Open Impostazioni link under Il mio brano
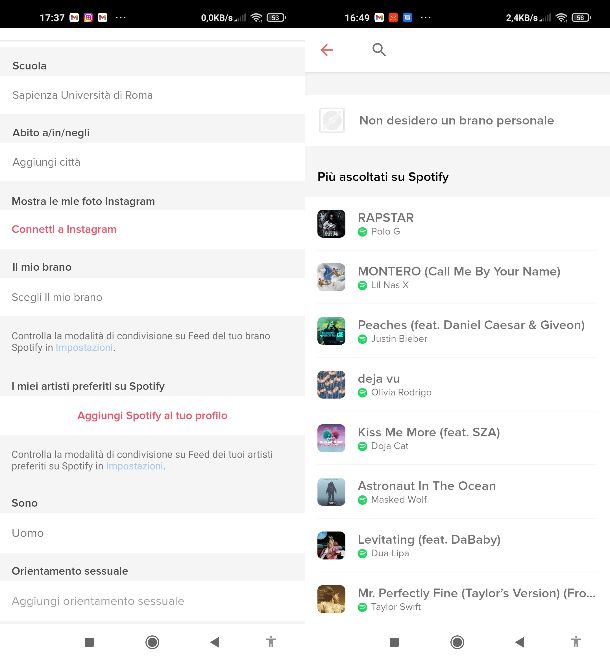The height and width of the screenshot is (656, 610). (84, 348)
